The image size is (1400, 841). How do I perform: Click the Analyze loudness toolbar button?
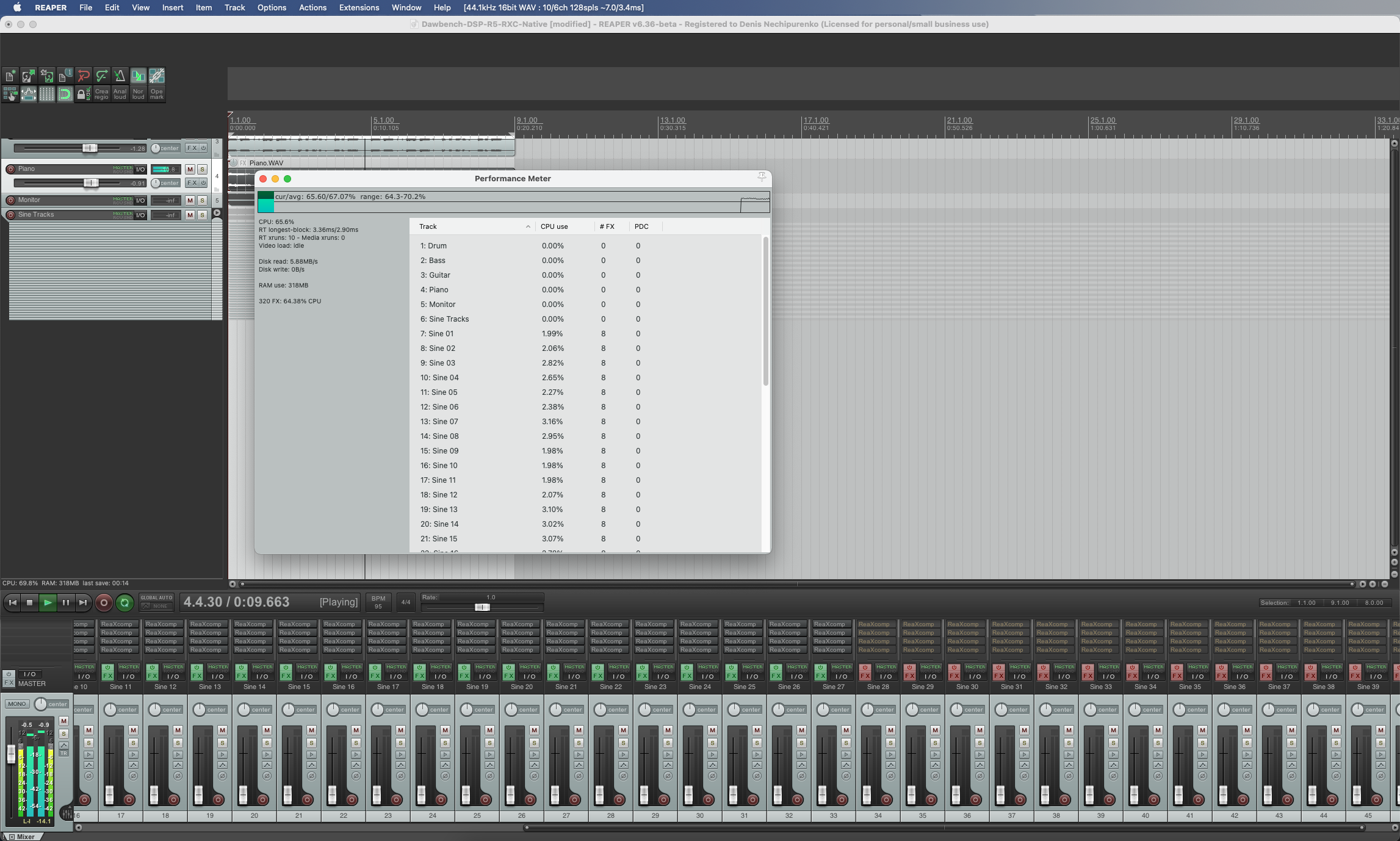tap(120, 94)
